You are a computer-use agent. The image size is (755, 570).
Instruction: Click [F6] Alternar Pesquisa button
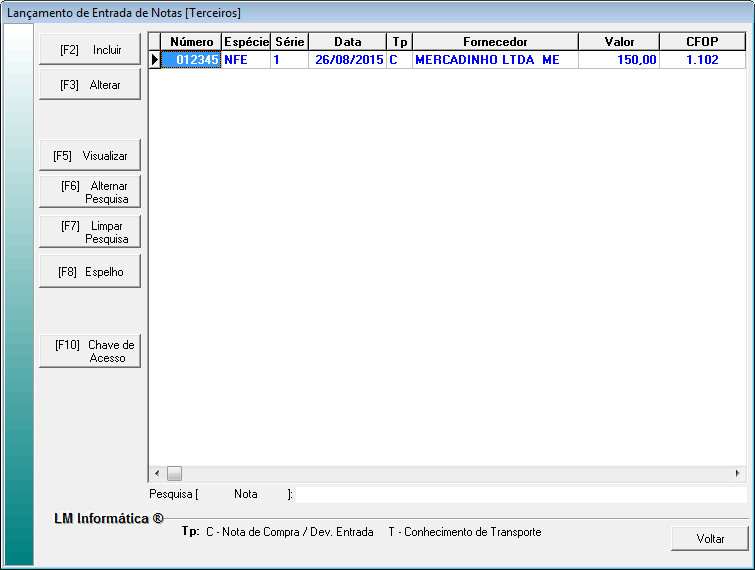click(x=90, y=192)
